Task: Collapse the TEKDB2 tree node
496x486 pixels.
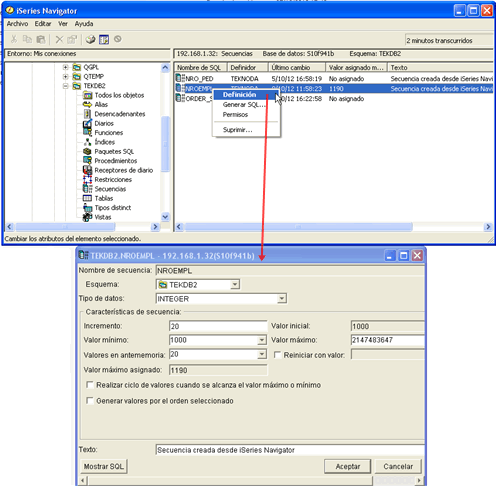Action: [66, 86]
